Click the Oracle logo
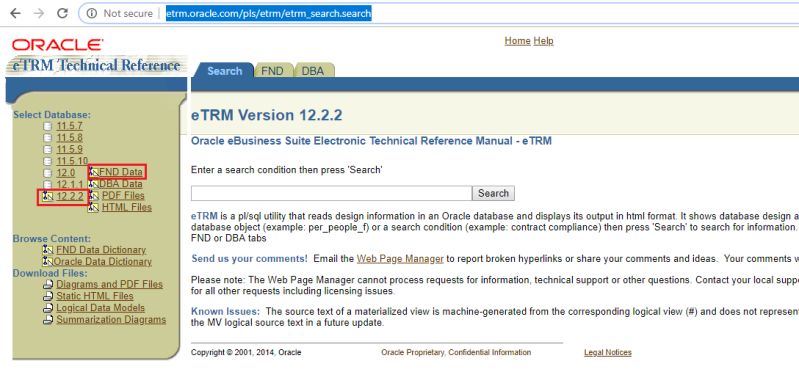799x383 pixels. click(x=58, y=45)
